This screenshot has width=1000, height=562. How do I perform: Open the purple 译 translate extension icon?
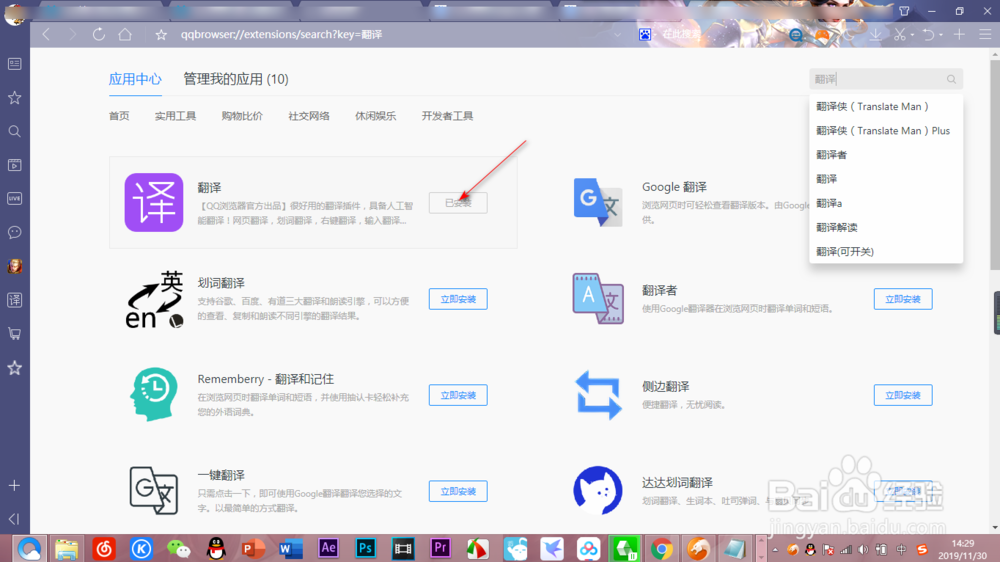tap(154, 202)
